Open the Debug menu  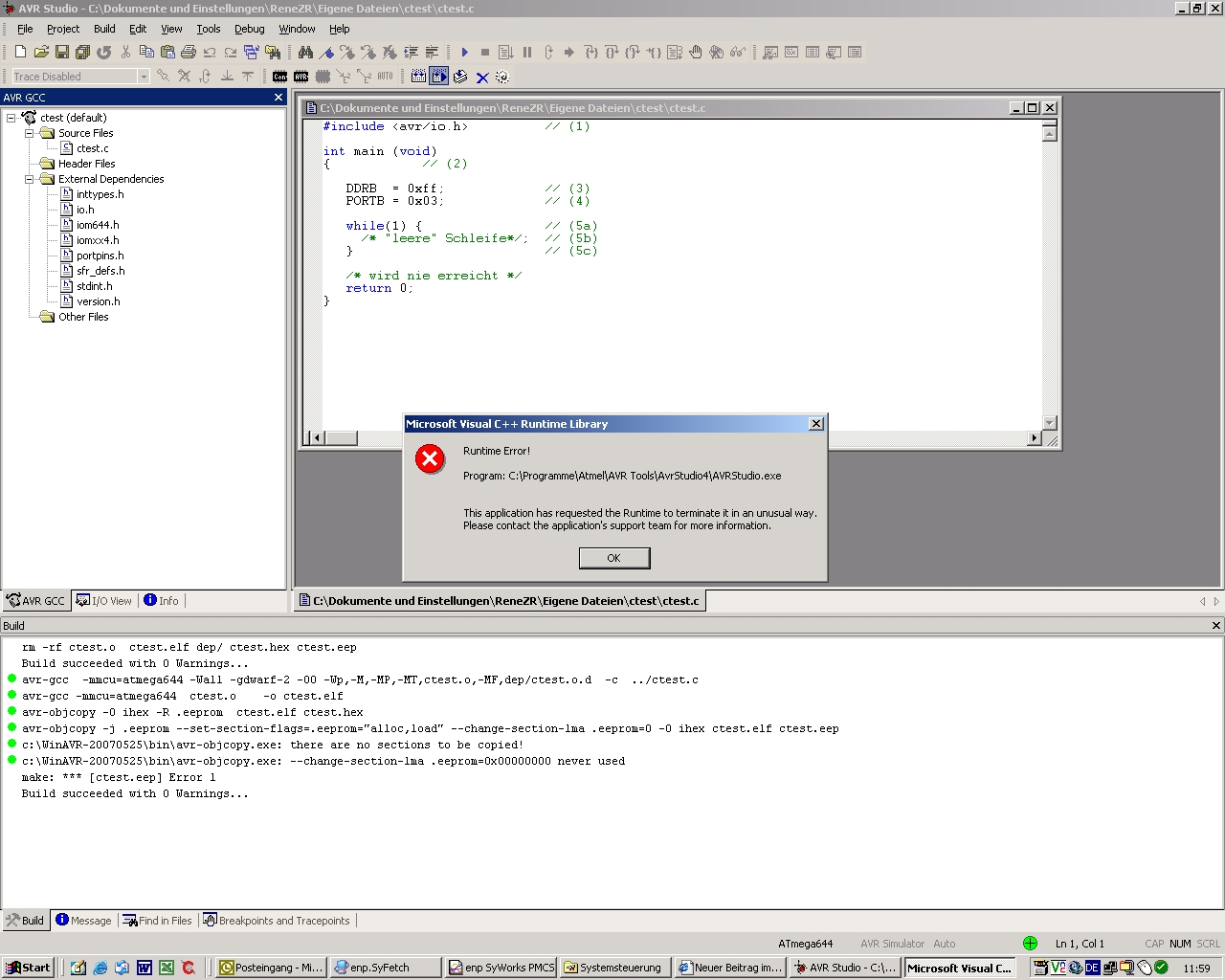[x=249, y=29]
